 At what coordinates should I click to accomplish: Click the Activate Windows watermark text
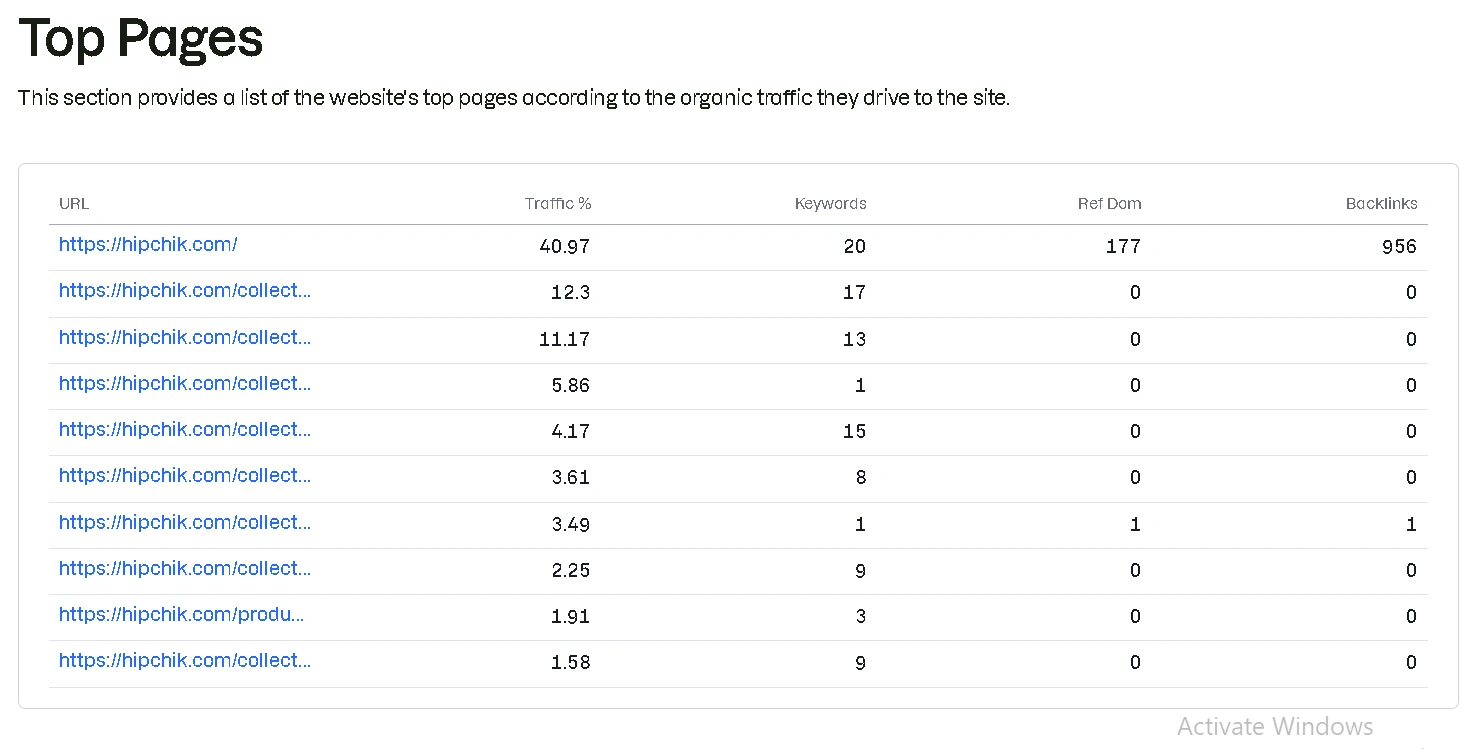tap(1275, 726)
